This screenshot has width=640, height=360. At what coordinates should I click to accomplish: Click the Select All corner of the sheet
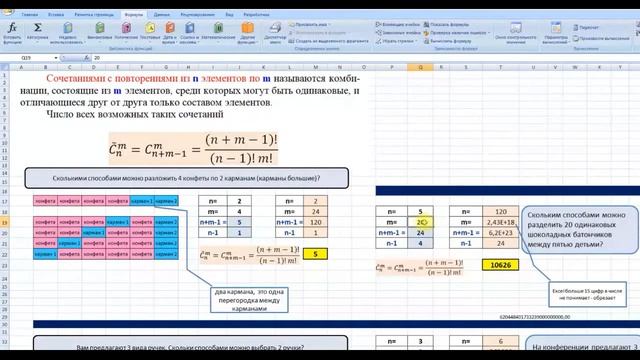pyautogui.click(x=4, y=67)
